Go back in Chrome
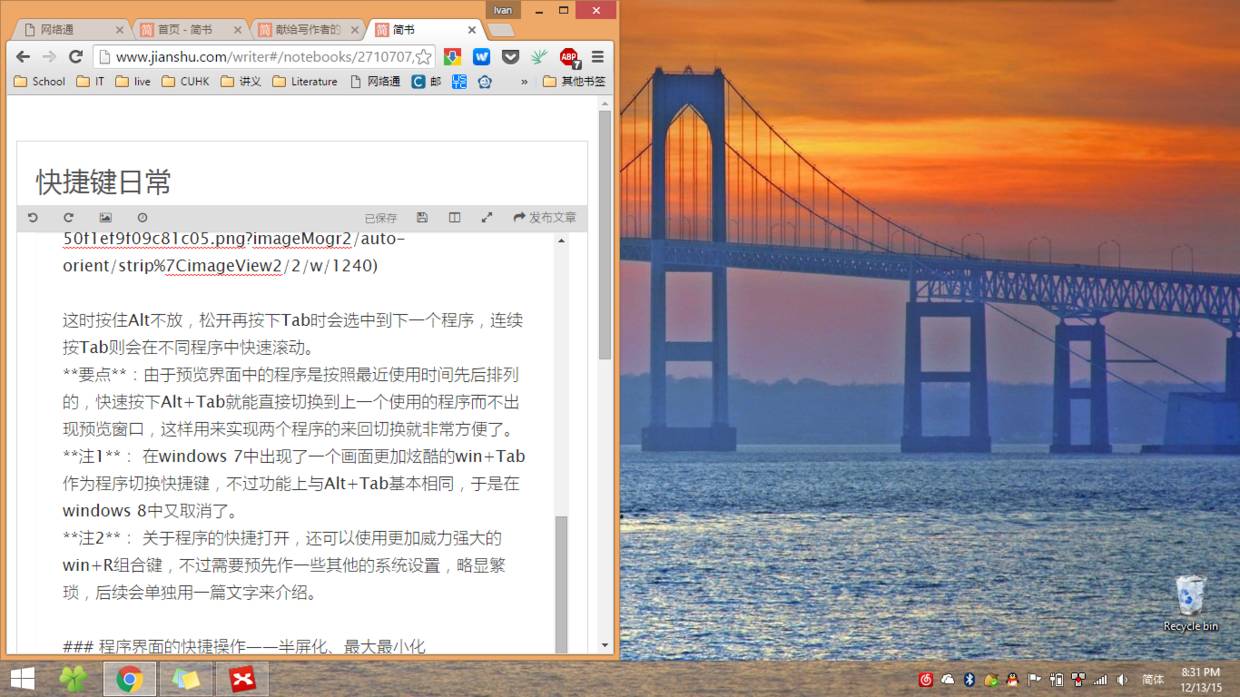This screenshot has height=697, width=1240. pyautogui.click(x=23, y=57)
